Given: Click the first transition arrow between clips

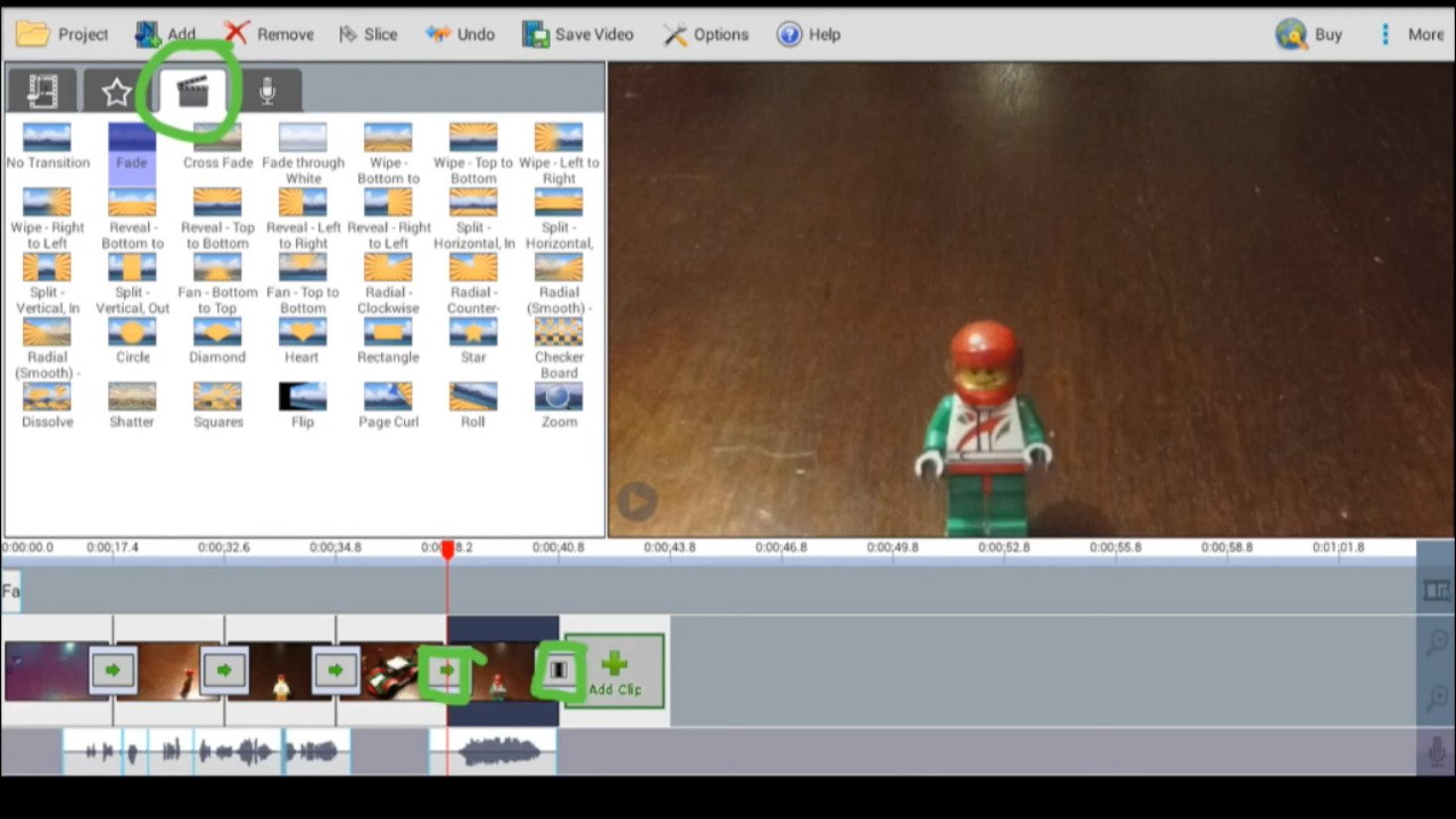Looking at the screenshot, I should pos(113,671).
